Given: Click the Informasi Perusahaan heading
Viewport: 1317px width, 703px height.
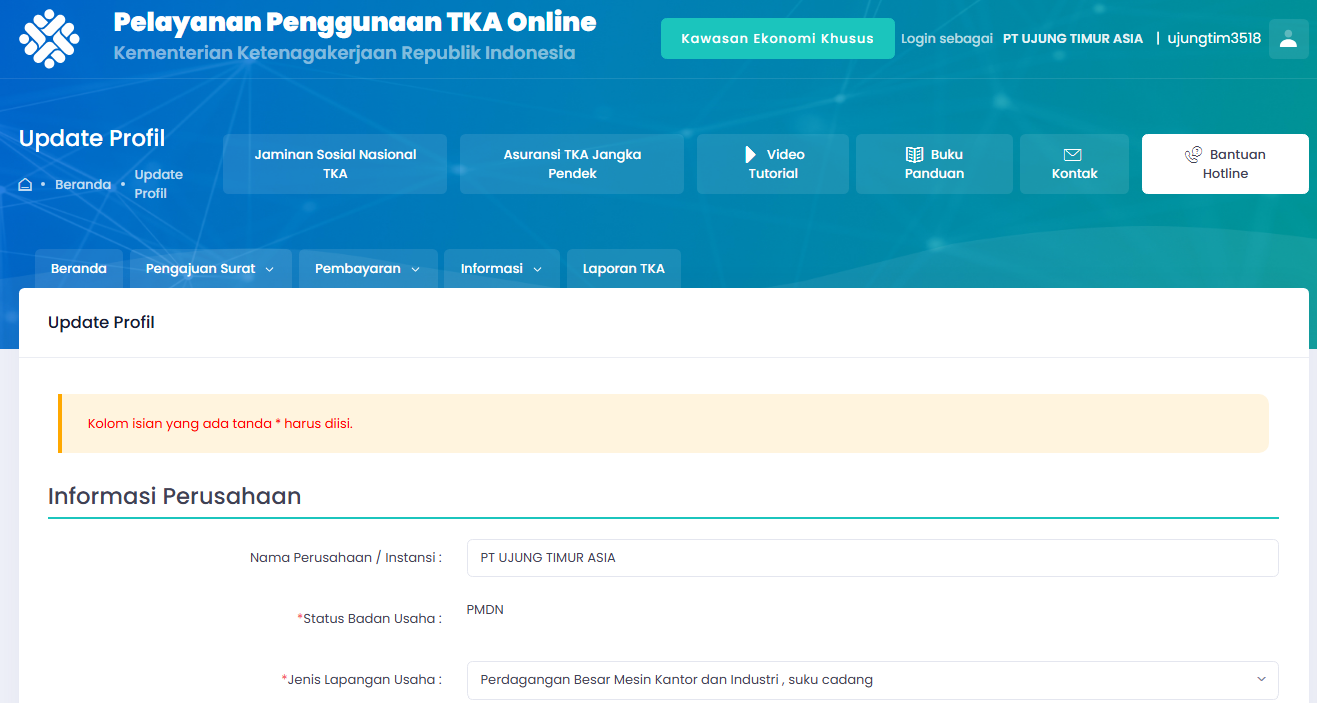Looking at the screenshot, I should (x=175, y=496).
